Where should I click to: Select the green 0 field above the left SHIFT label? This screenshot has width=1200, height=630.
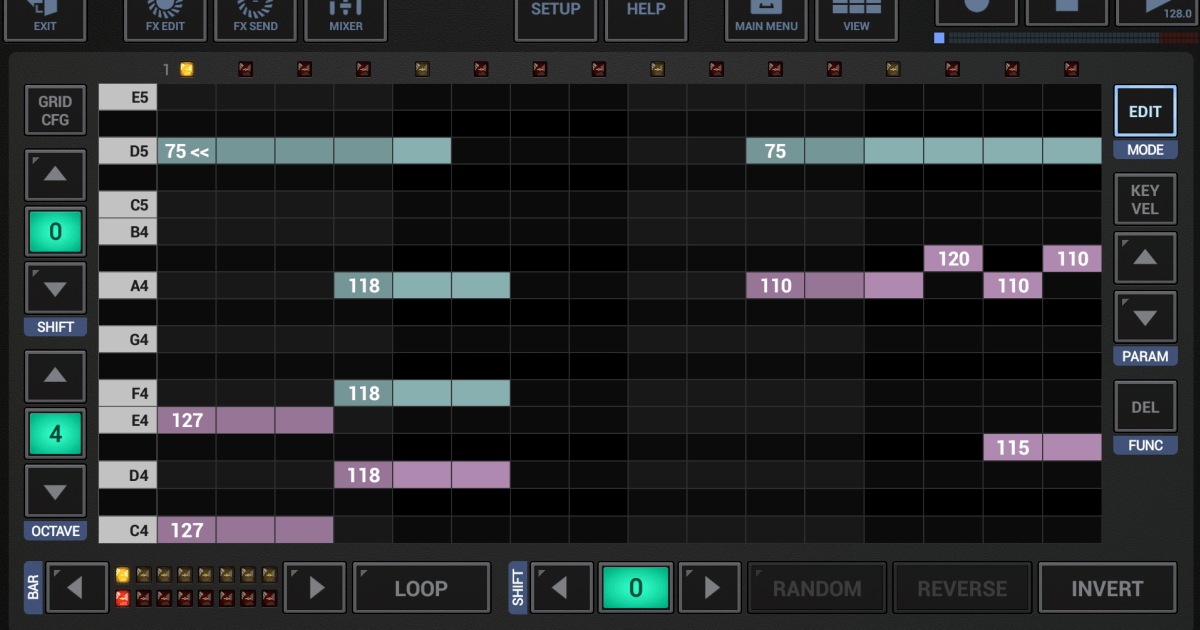pos(55,232)
